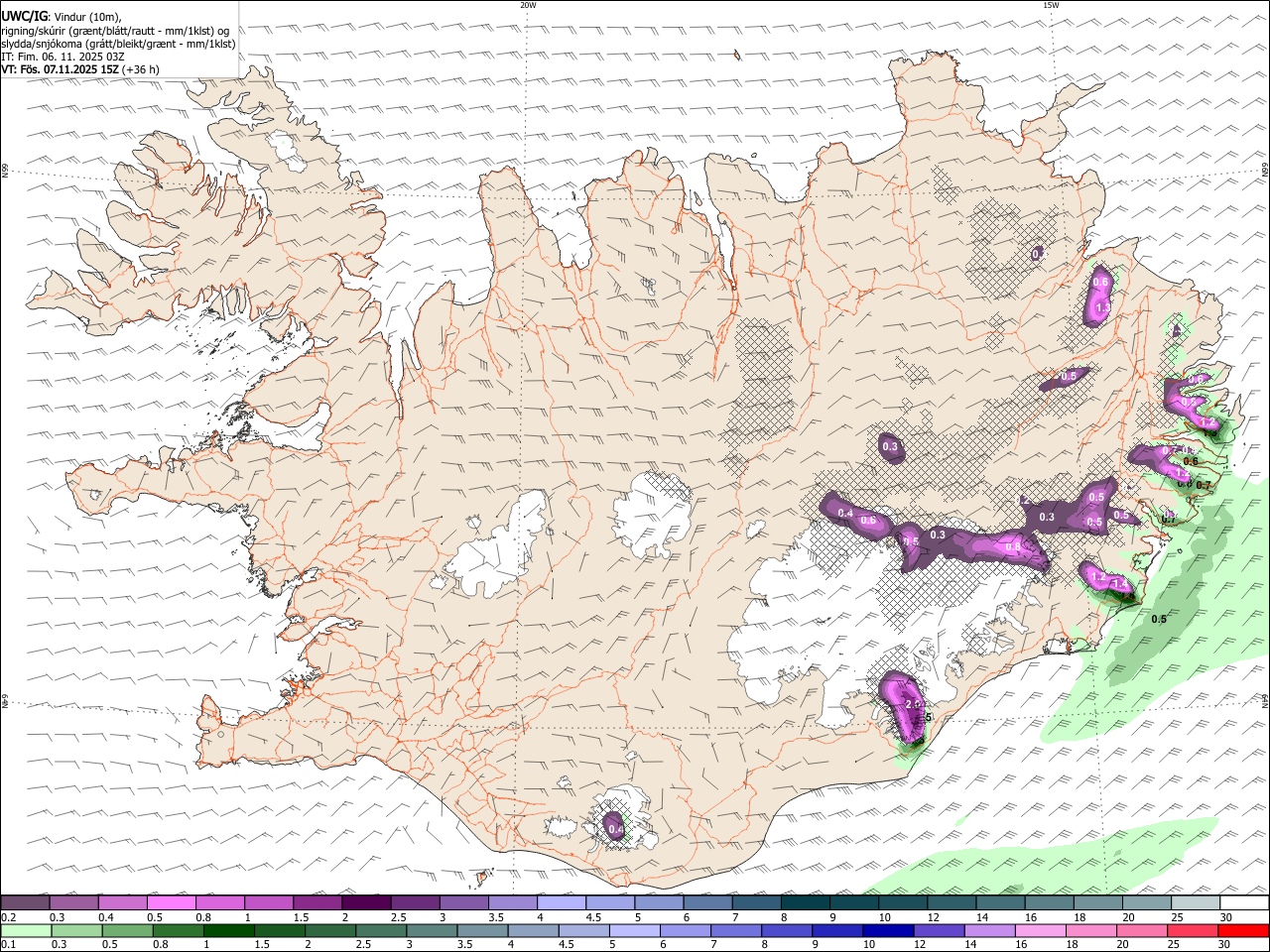Image resolution: width=1270 pixels, height=952 pixels.
Task: Click the '0.2' label under top legend row
Action: (x=8, y=917)
